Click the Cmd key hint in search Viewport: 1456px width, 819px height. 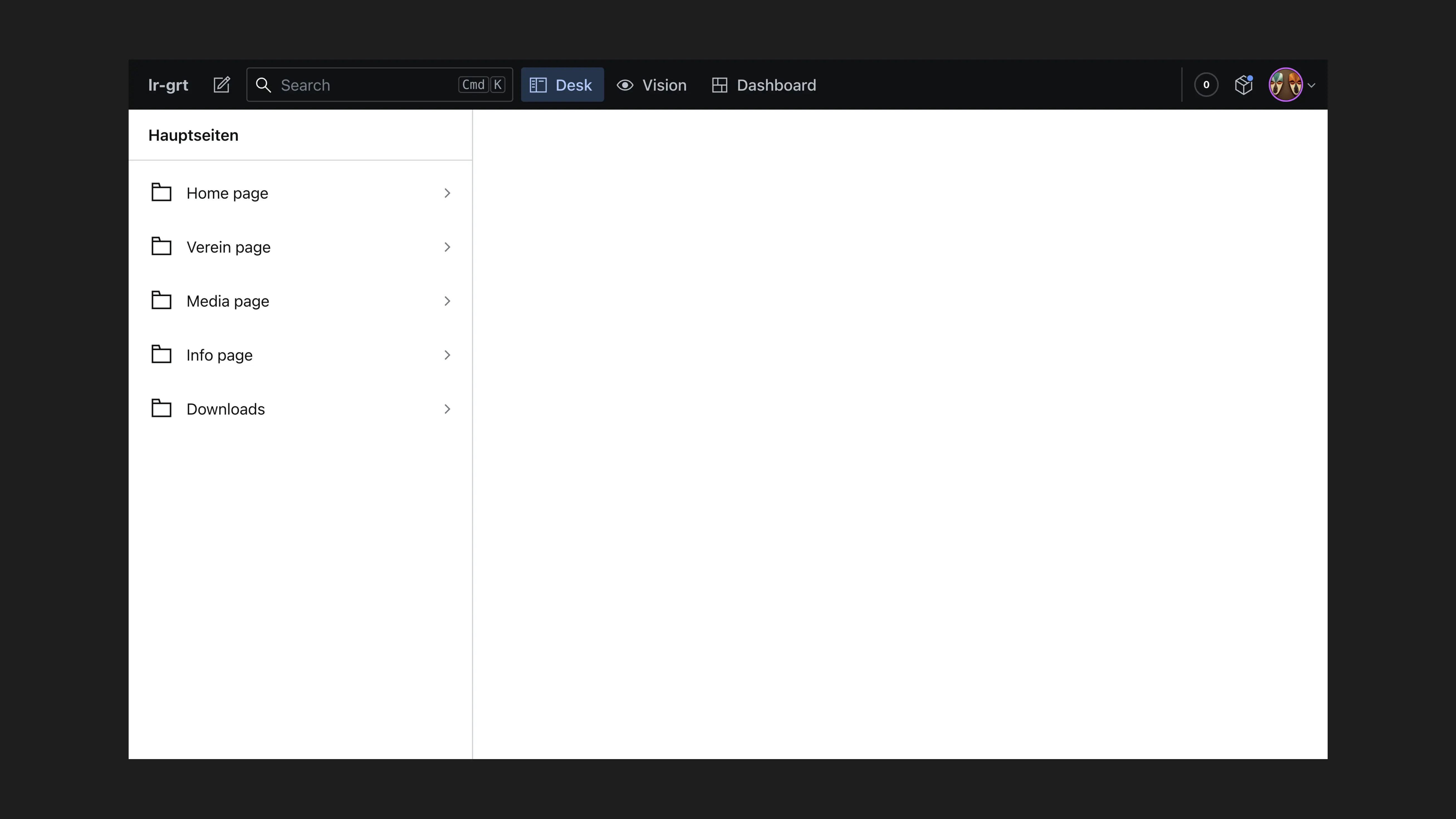pyautogui.click(x=473, y=85)
